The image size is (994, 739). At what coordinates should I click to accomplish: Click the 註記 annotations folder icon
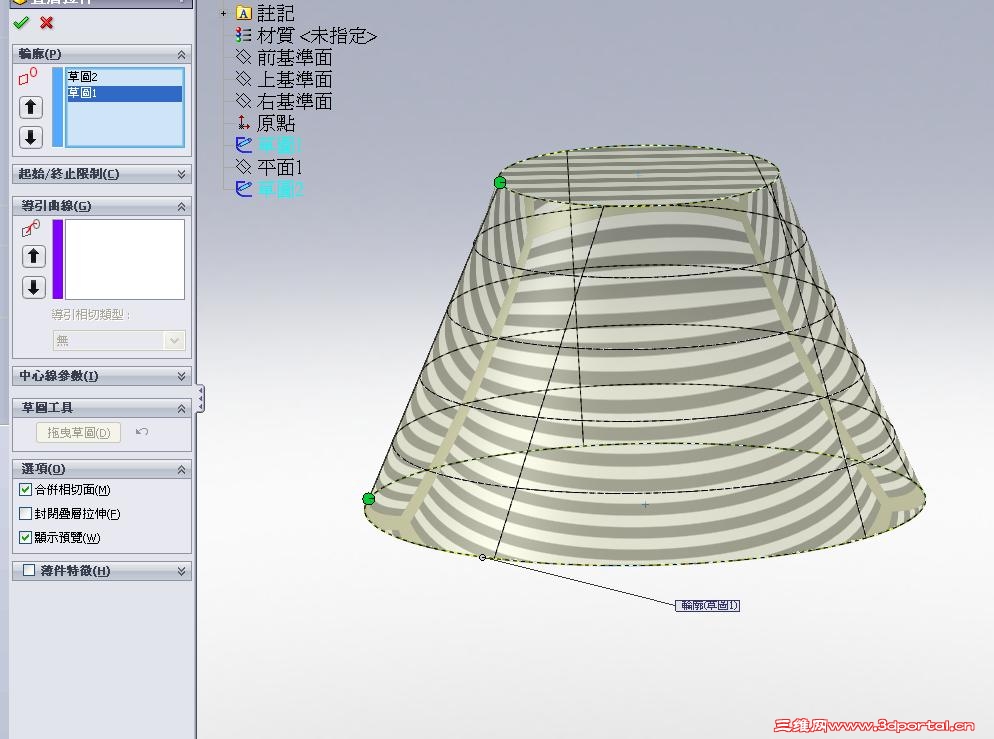click(243, 13)
